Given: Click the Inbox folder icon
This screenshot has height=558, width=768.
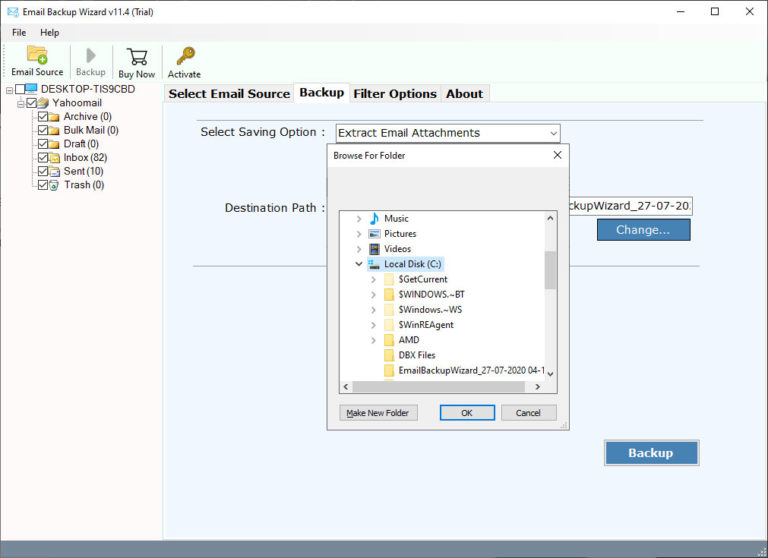Looking at the screenshot, I should pyautogui.click(x=54, y=158).
